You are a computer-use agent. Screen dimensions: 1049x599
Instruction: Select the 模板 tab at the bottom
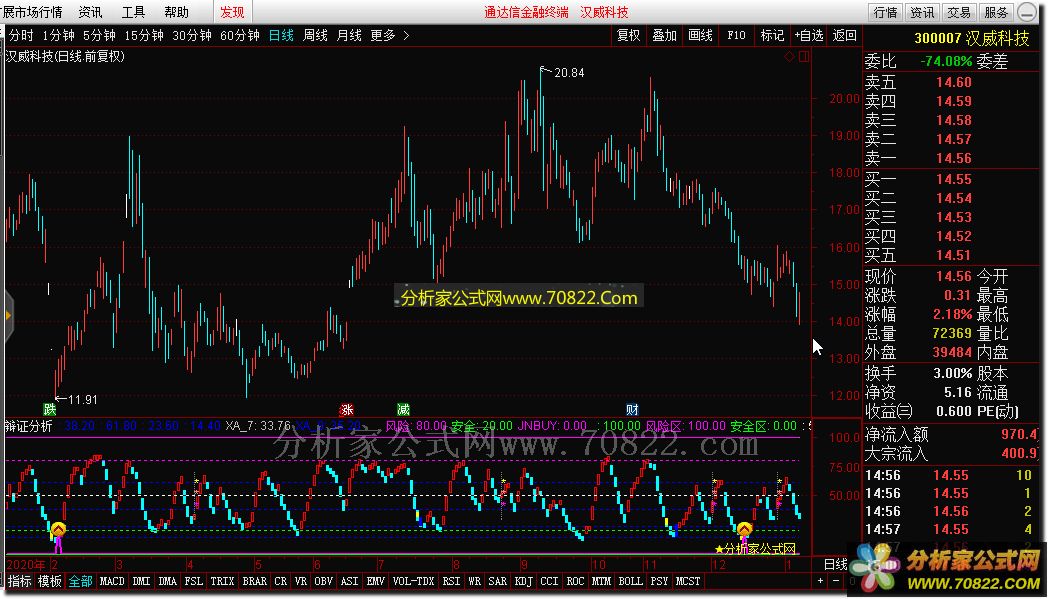click(x=50, y=581)
